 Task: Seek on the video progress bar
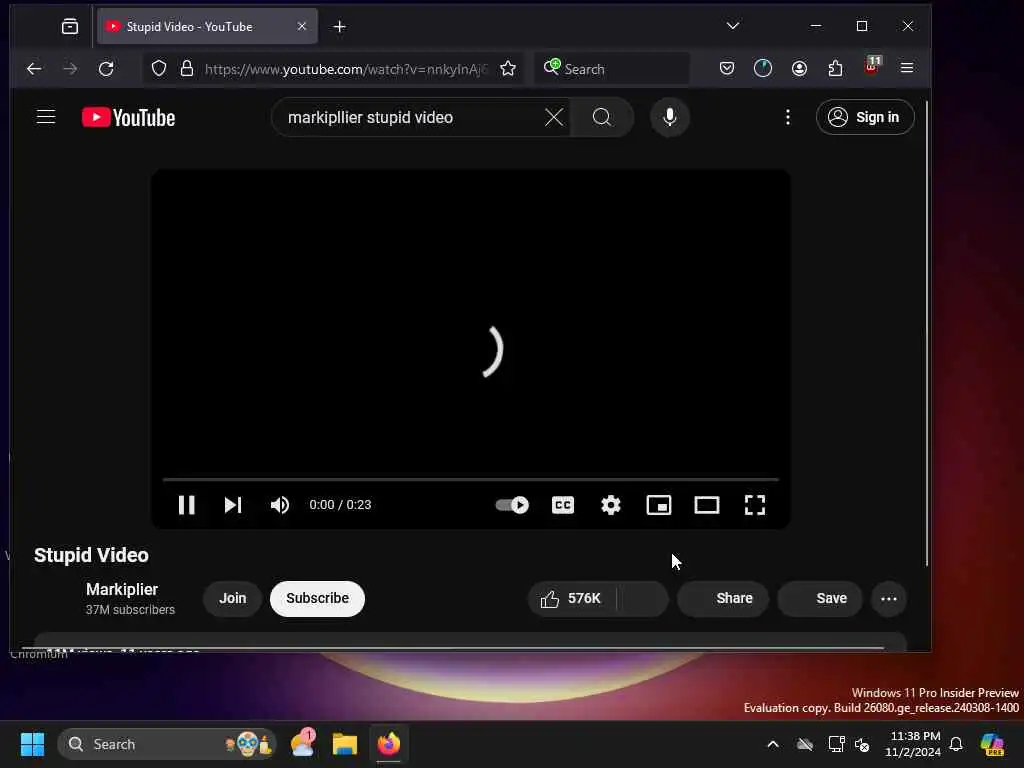click(471, 479)
